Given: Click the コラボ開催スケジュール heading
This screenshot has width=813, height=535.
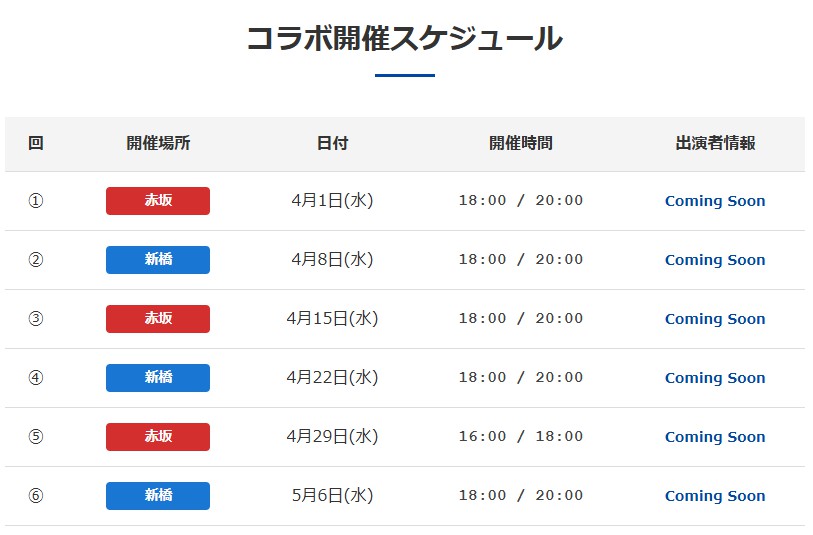Looking at the screenshot, I should [404, 39].
